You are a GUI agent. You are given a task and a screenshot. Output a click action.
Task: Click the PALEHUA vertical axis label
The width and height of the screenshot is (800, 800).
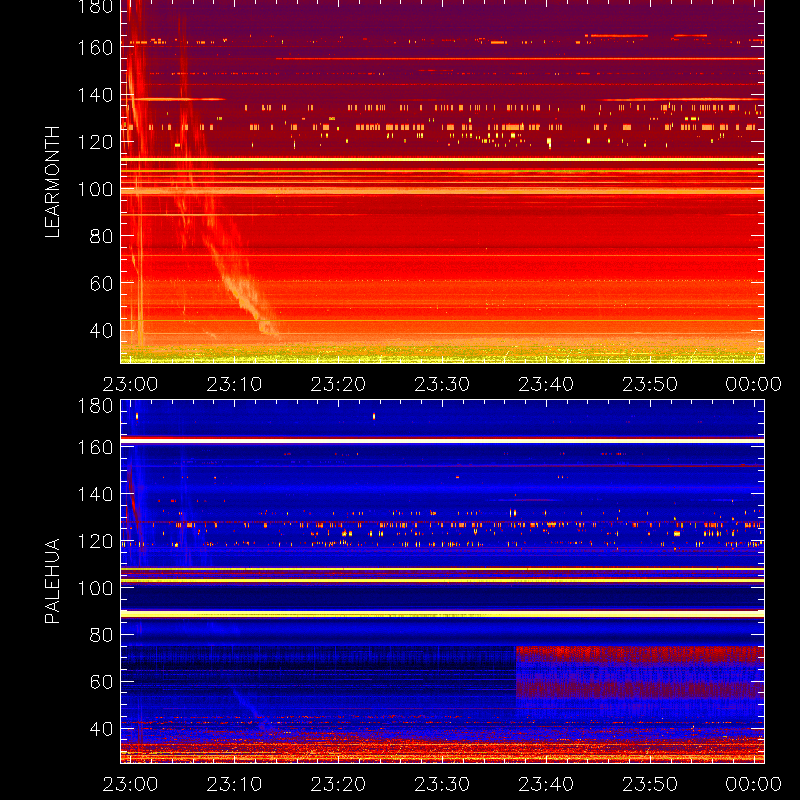tap(52, 581)
